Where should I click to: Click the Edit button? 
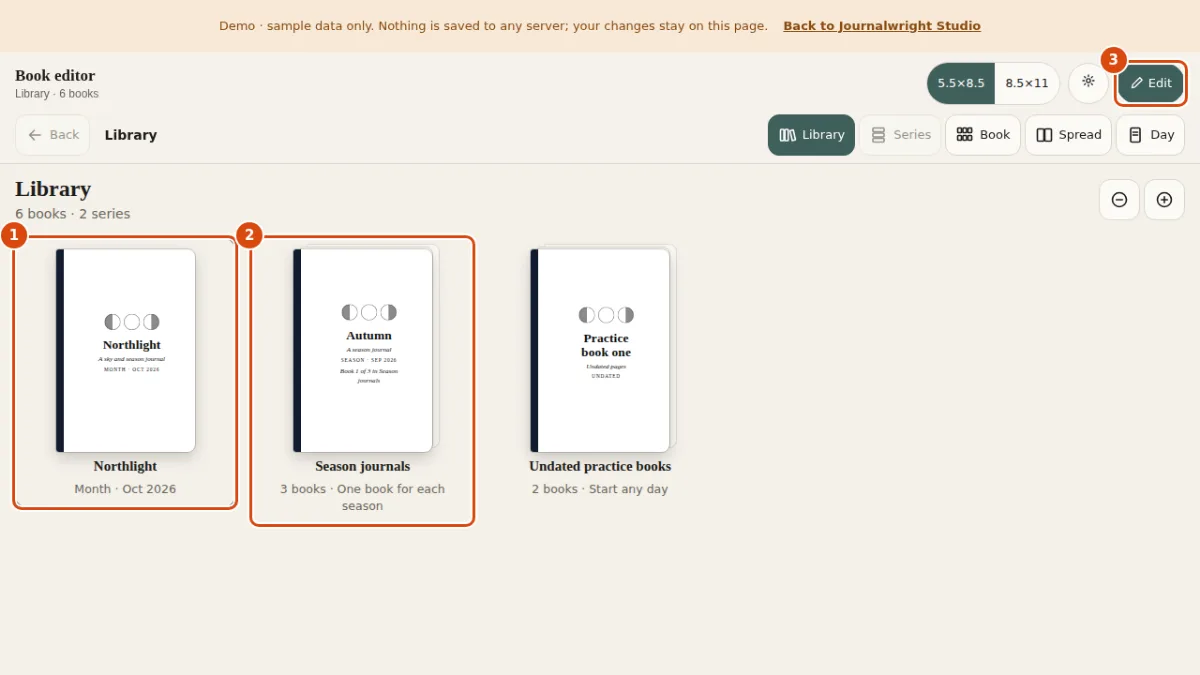pos(1151,83)
